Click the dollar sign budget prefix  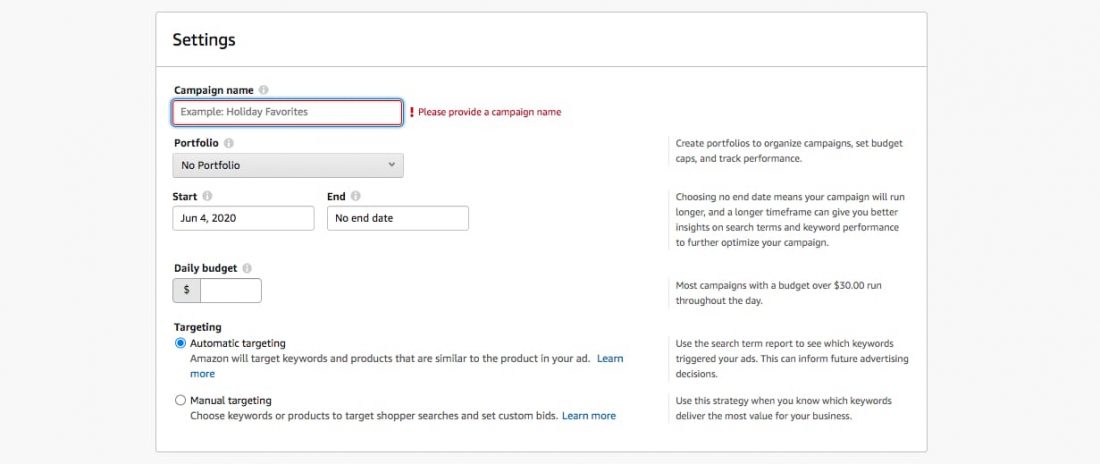[x=187, y=290]
